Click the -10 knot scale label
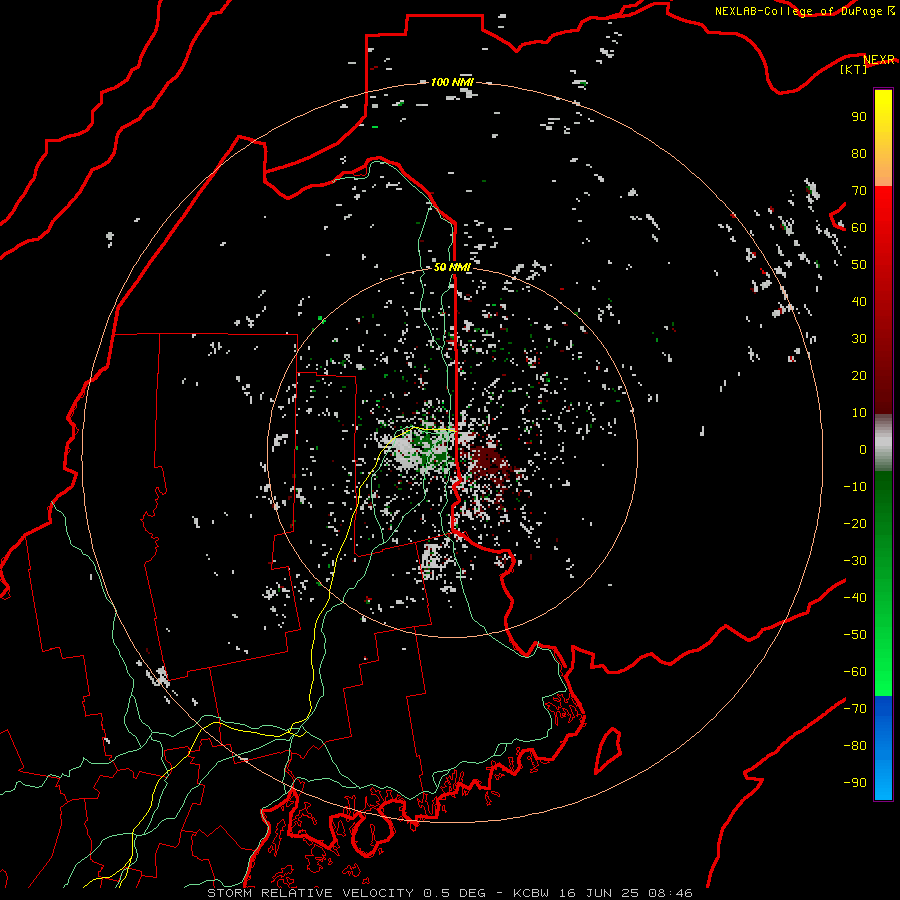The width and height of the screenshot is (900, 900). tap(855, 487)
